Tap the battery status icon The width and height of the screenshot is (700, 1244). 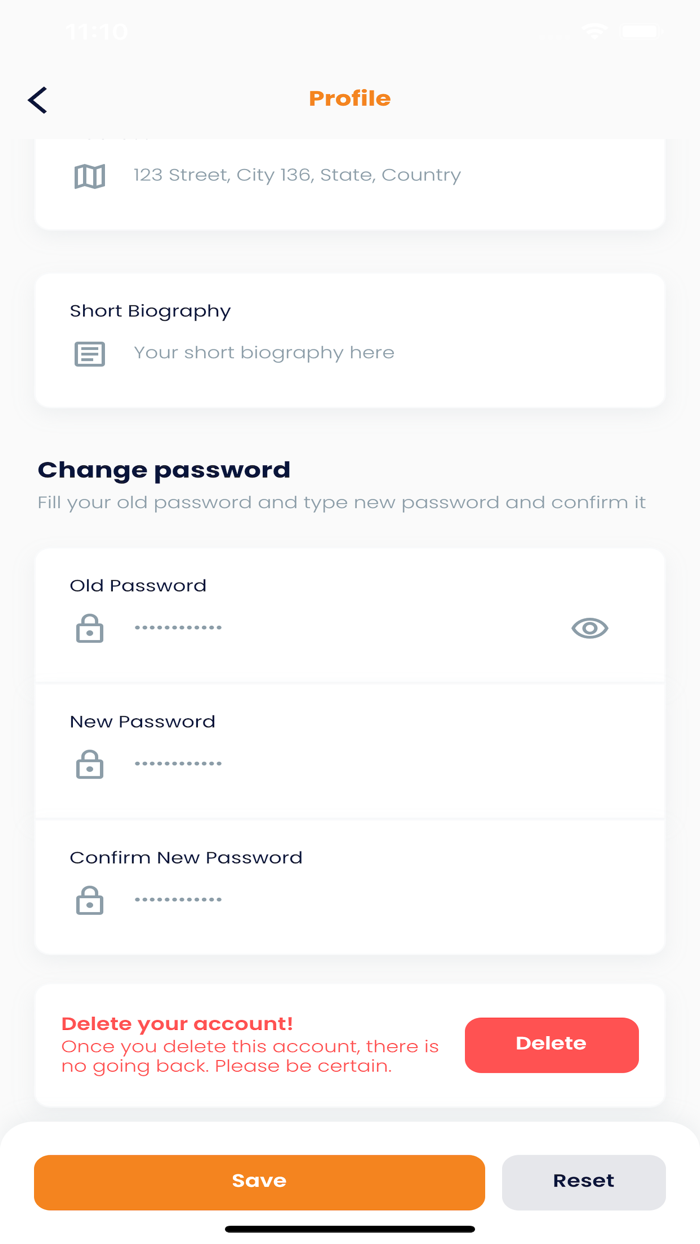tap(641, 32)
